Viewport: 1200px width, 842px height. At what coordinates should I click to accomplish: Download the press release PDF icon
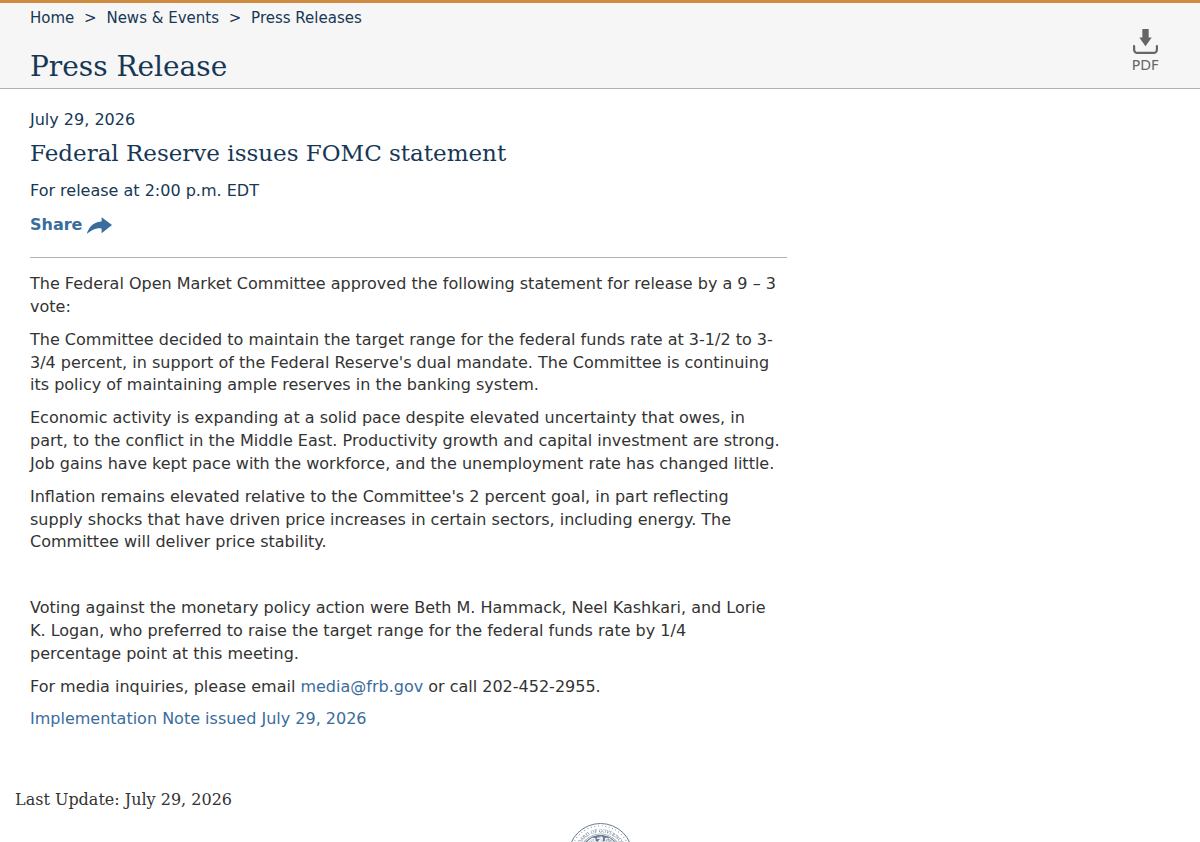coord(1145,41)
